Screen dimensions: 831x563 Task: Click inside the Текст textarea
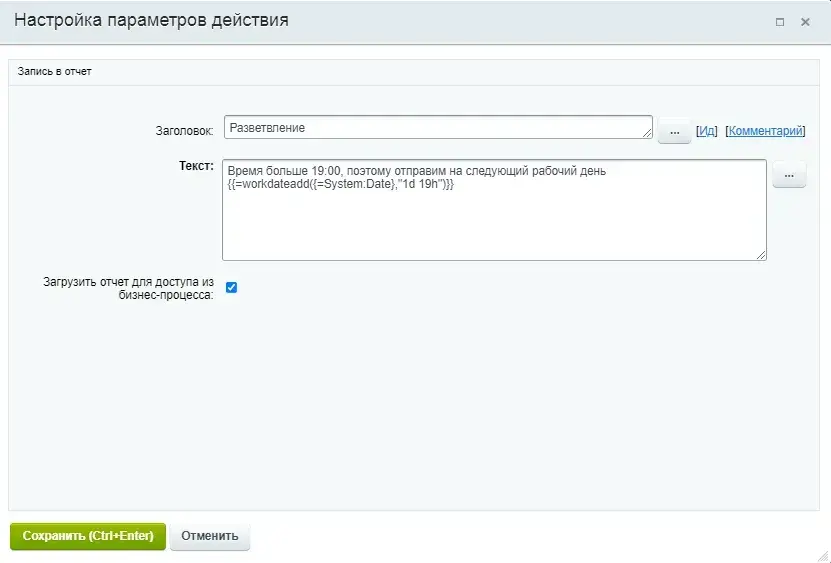pos(494,210)
